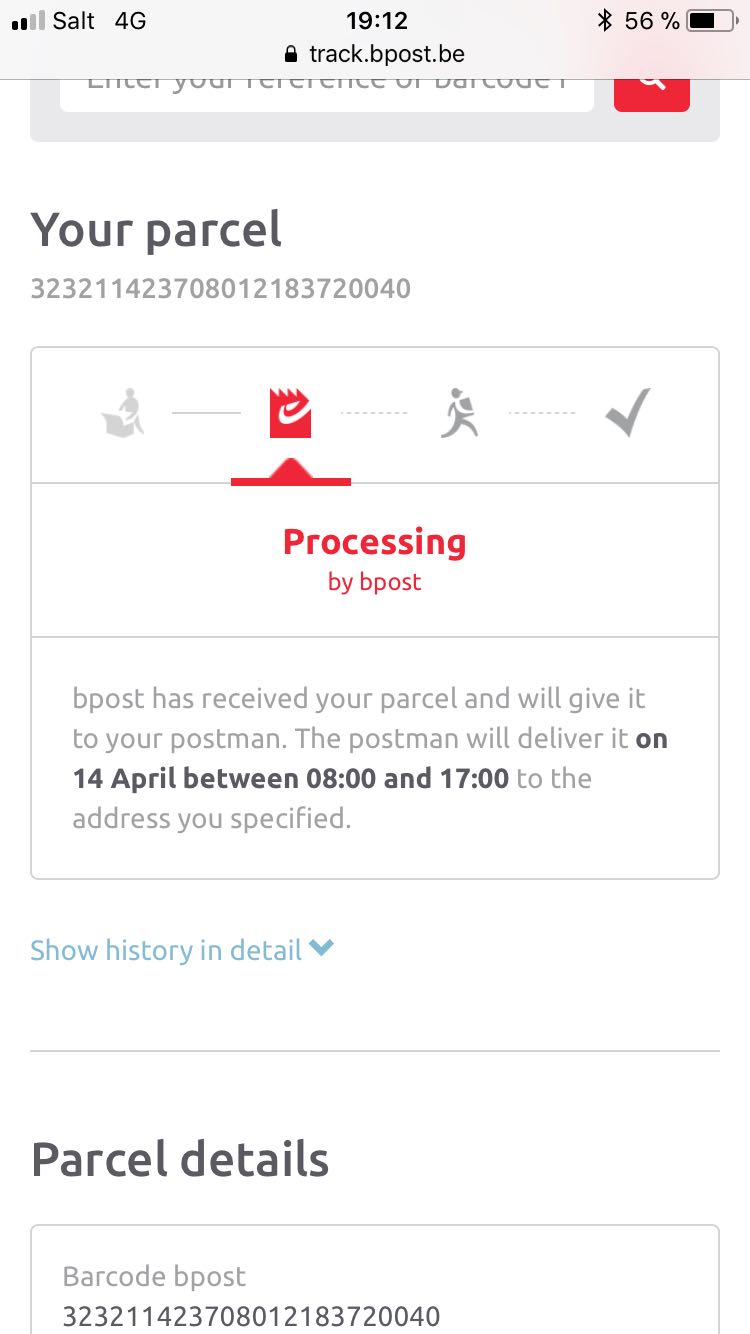
Task: Select the red bpost processing step icon
Action: click(x=290, y=412)
